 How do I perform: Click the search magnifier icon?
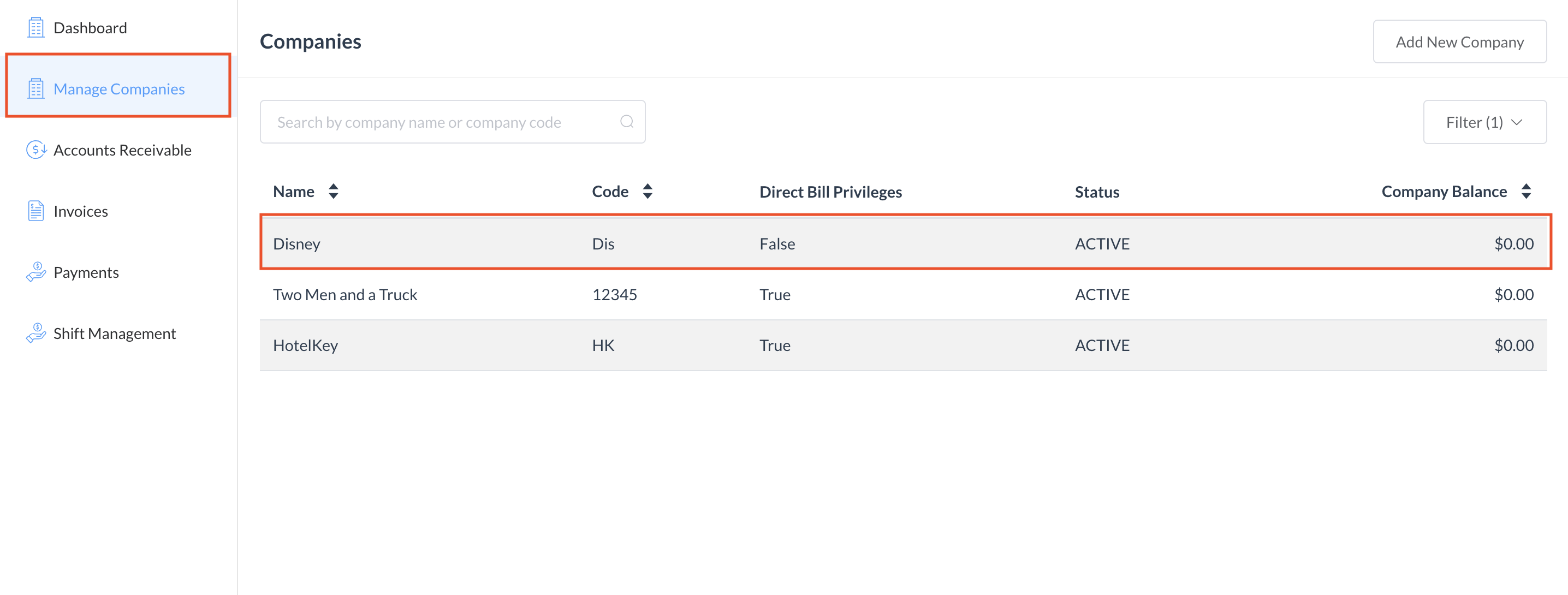coord(626,122)
